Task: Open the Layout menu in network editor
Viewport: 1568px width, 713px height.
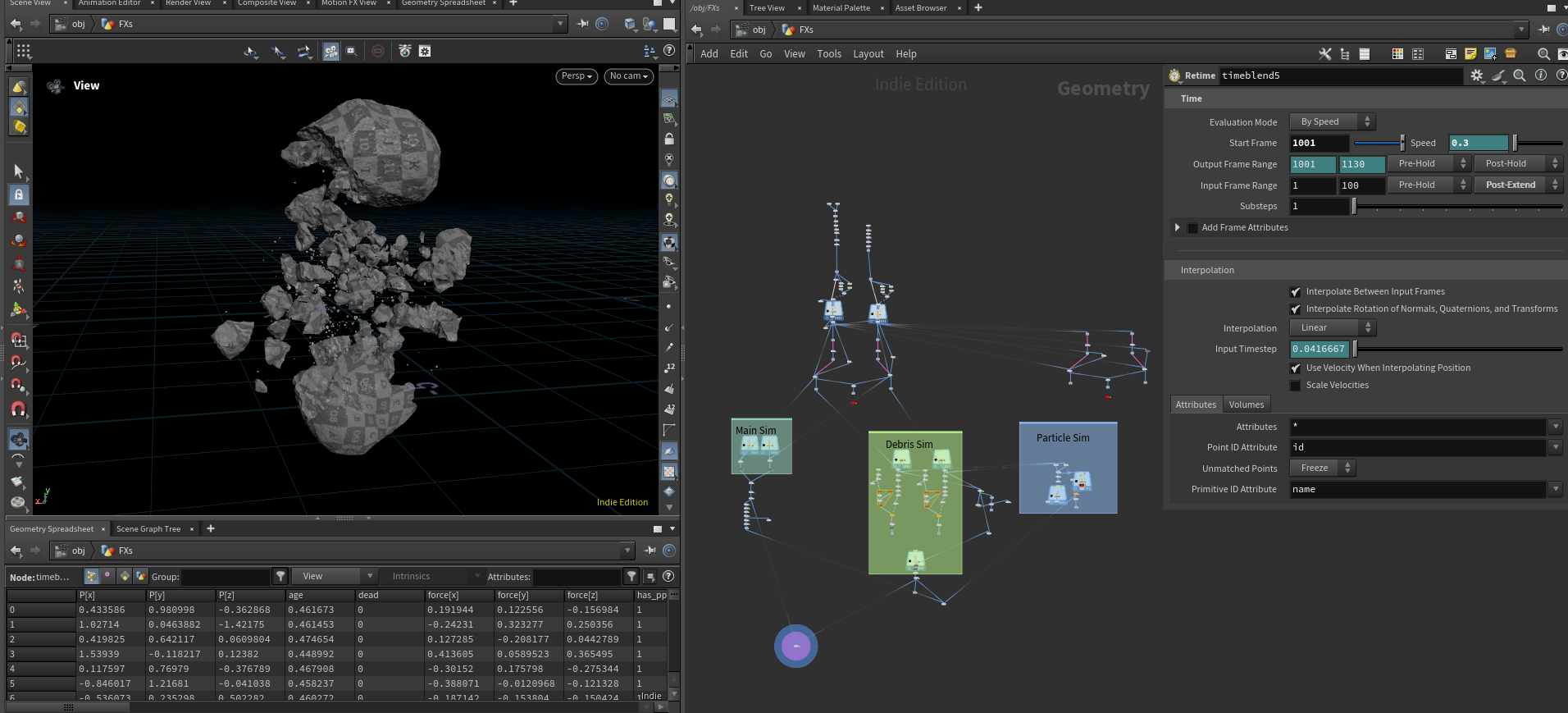Action: click(x=868, y=54)
